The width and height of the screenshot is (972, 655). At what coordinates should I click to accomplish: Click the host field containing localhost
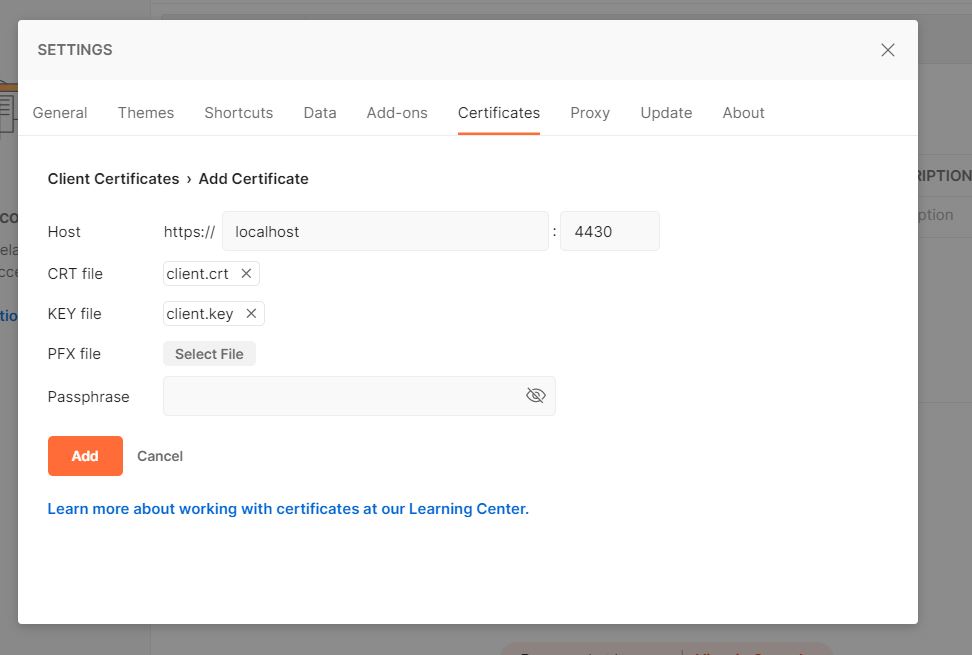point(385,230)
